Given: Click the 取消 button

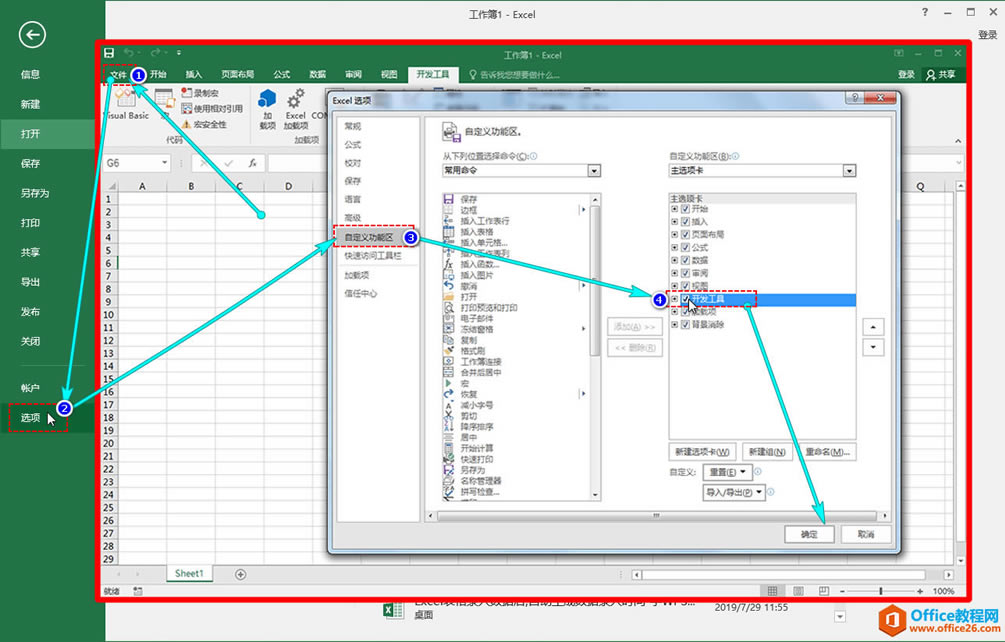Looking at the screenshot, I should pos(866,534).
